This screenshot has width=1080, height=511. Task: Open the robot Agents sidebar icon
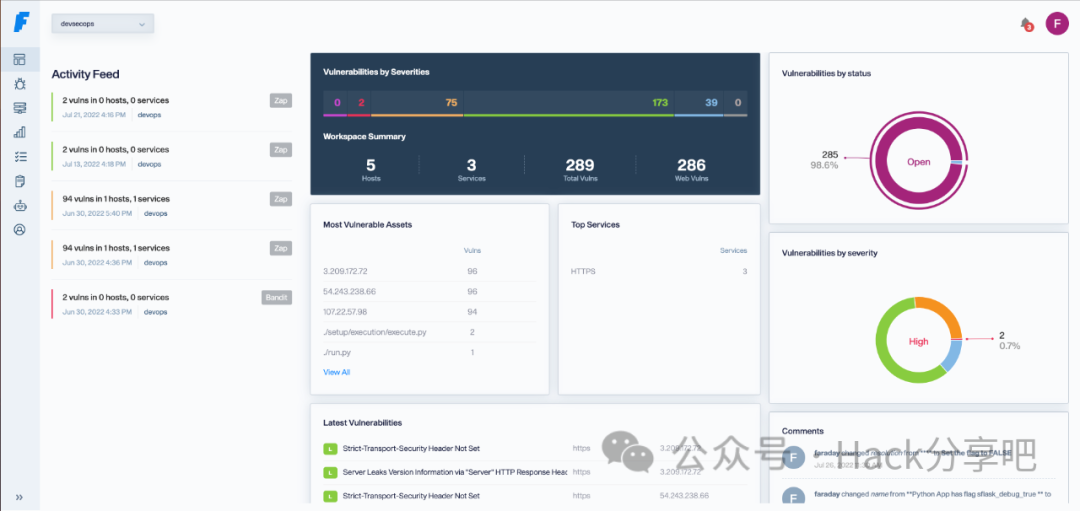(x=20, y=205)
